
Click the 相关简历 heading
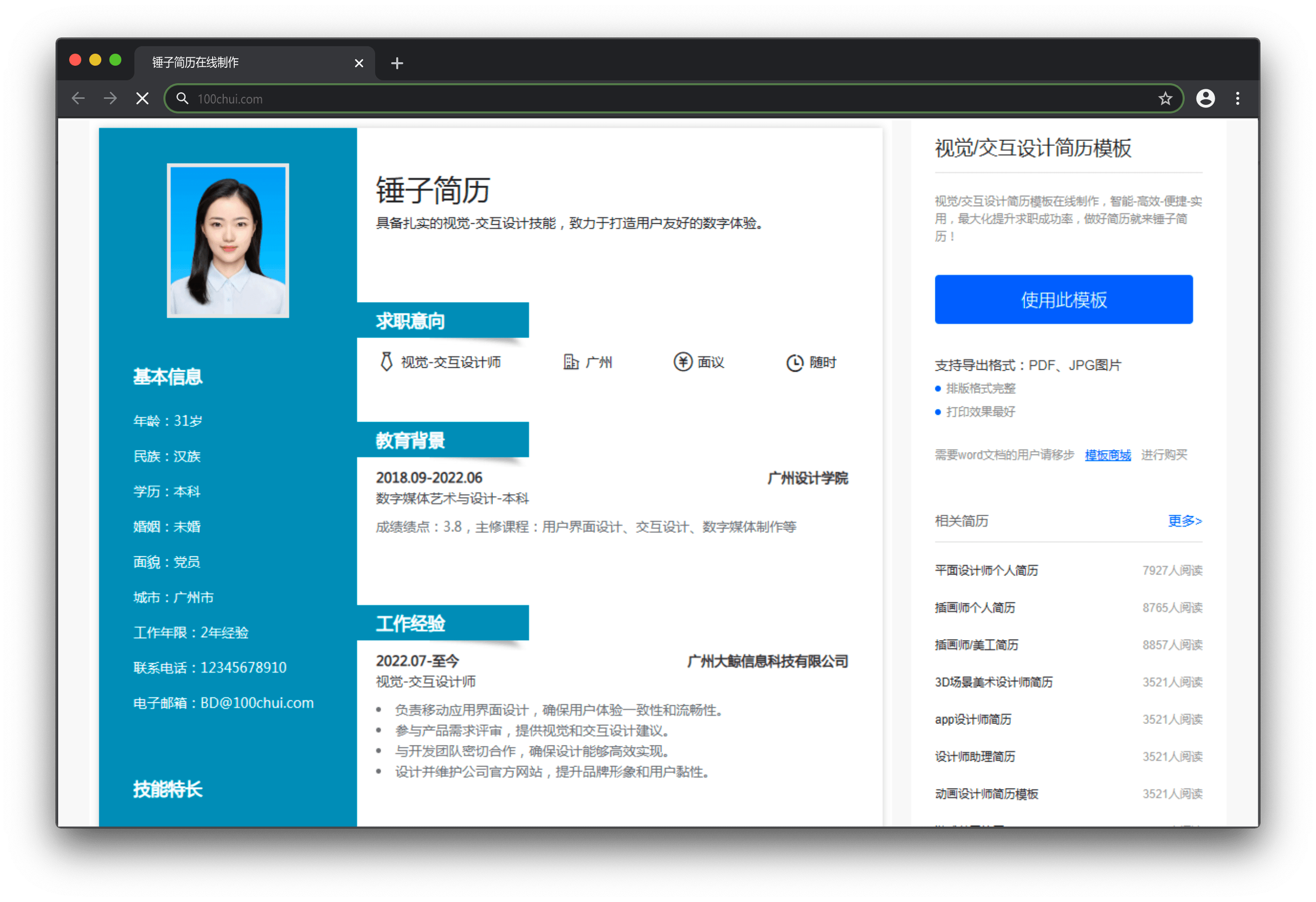(x=961, y=521)
